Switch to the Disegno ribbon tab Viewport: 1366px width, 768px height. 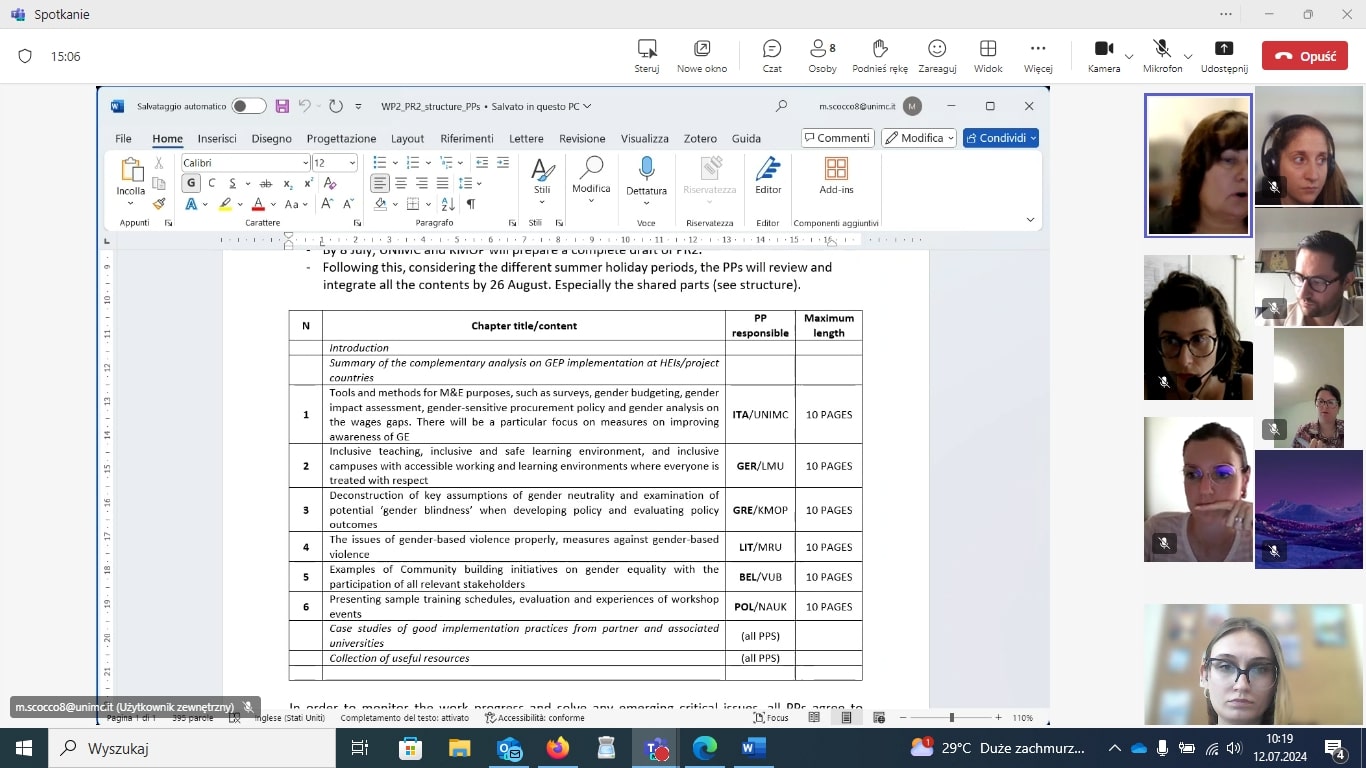(271, 139)
